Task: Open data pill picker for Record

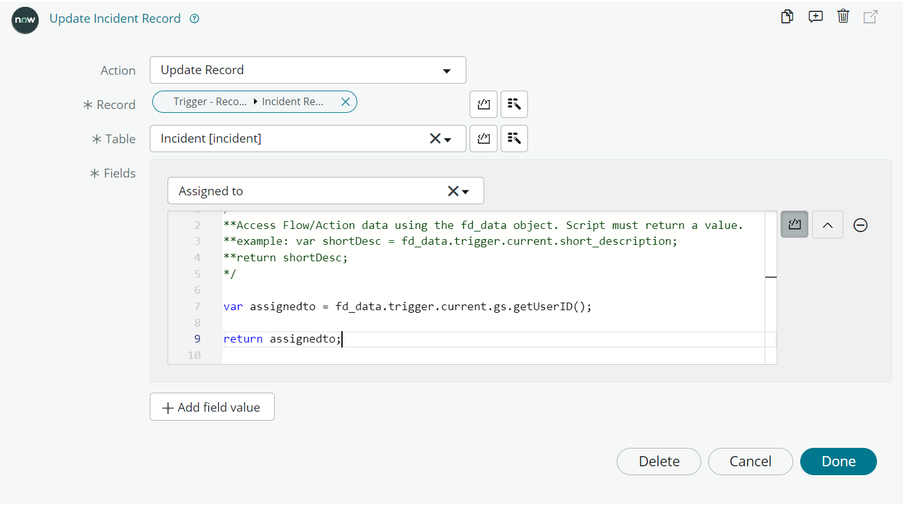Action: pos(514,104)
